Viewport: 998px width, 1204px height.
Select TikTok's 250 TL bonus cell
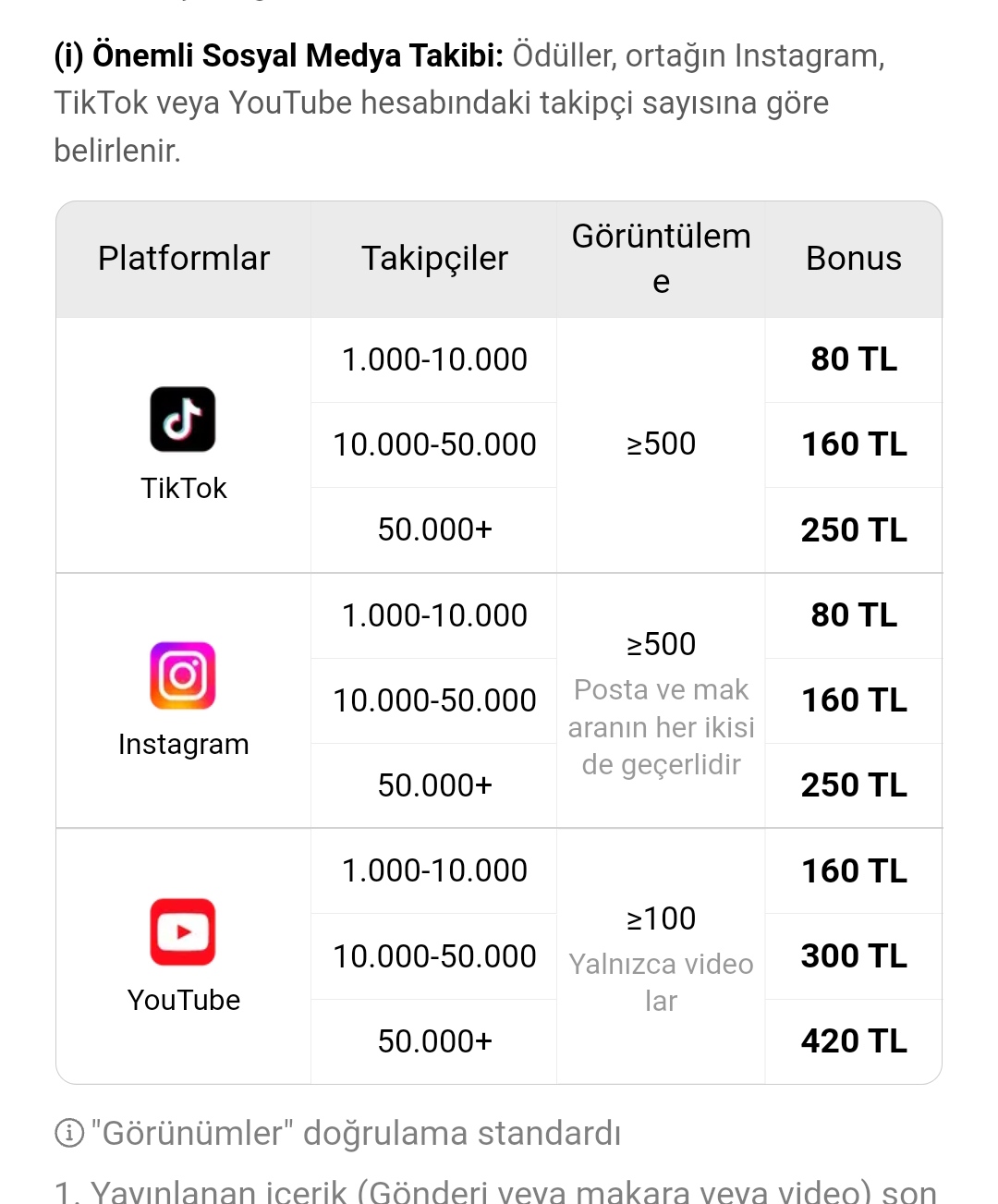point(854,530)
